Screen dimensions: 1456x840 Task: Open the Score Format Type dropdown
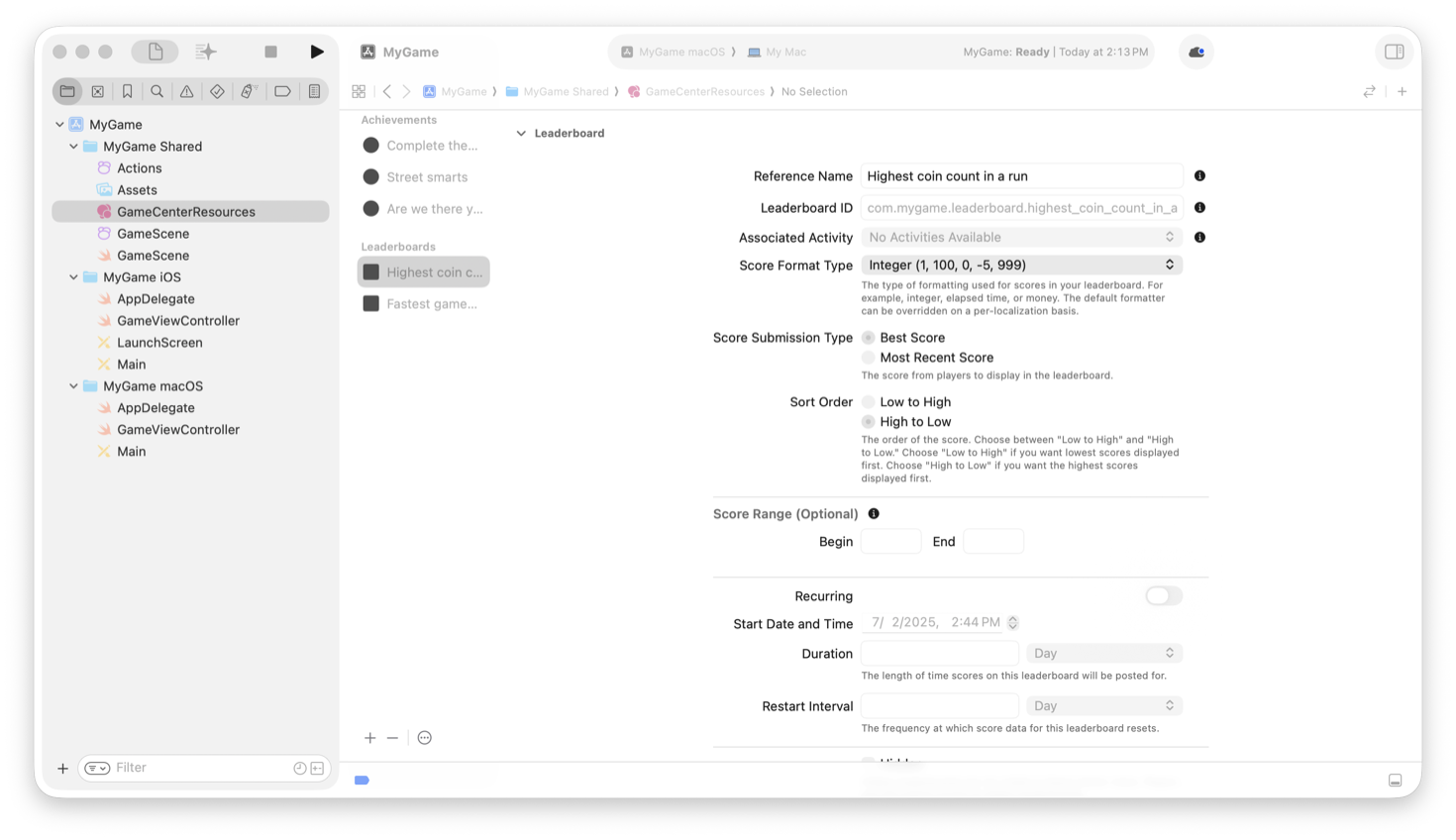coord(1021,264)
